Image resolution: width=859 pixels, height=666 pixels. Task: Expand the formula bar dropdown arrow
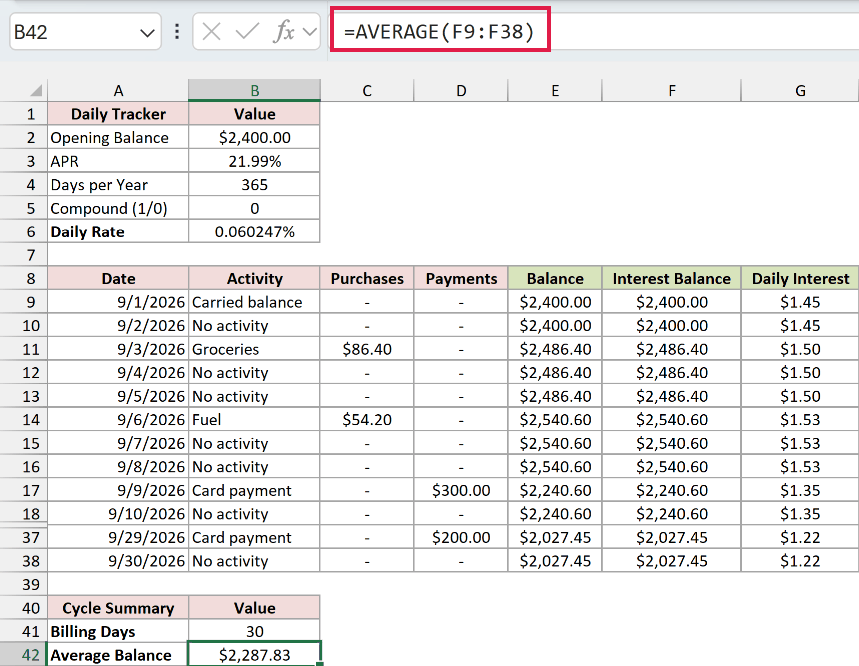(310, 32)
